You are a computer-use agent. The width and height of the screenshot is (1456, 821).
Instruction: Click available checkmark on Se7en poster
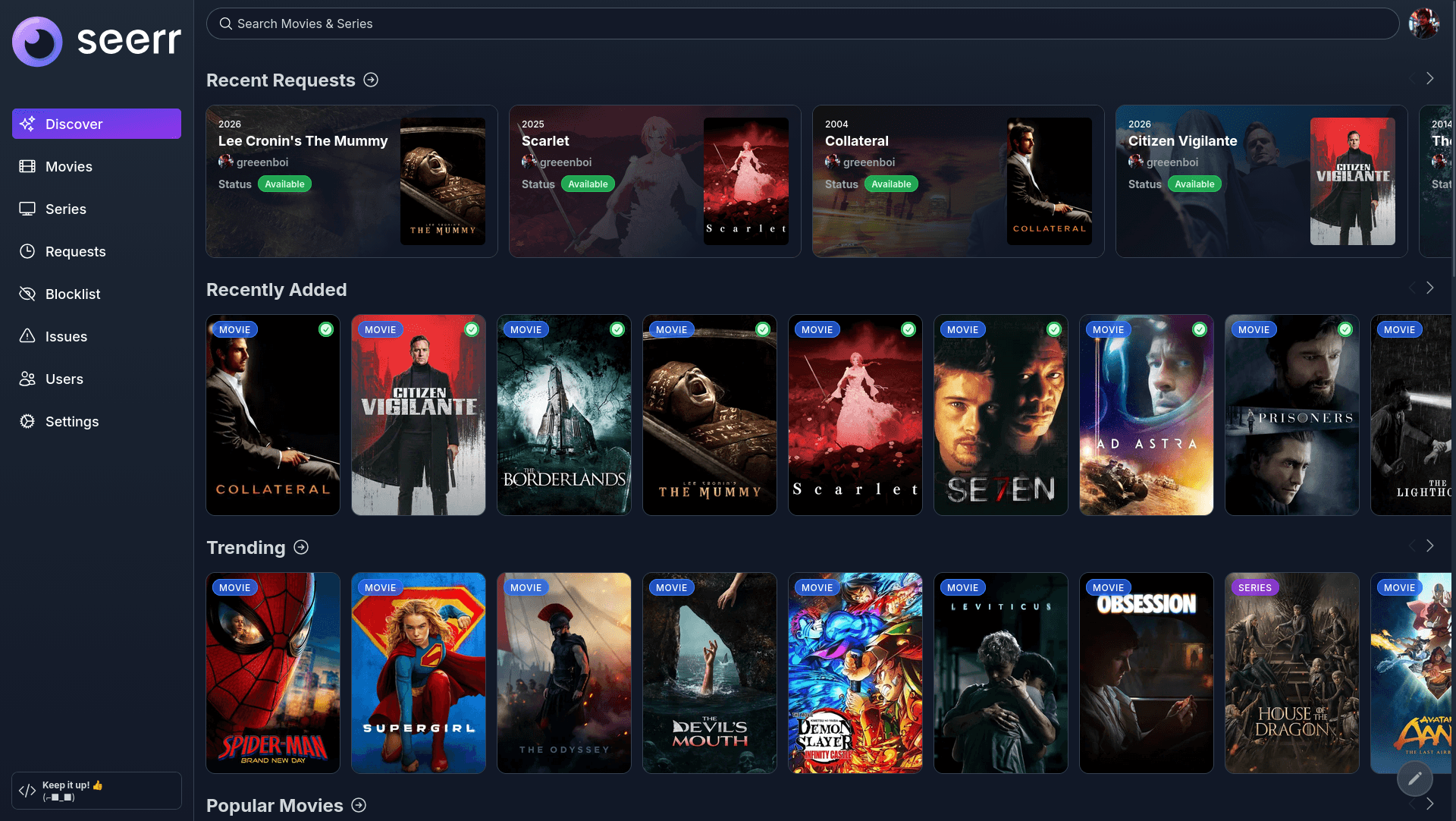1054,329
